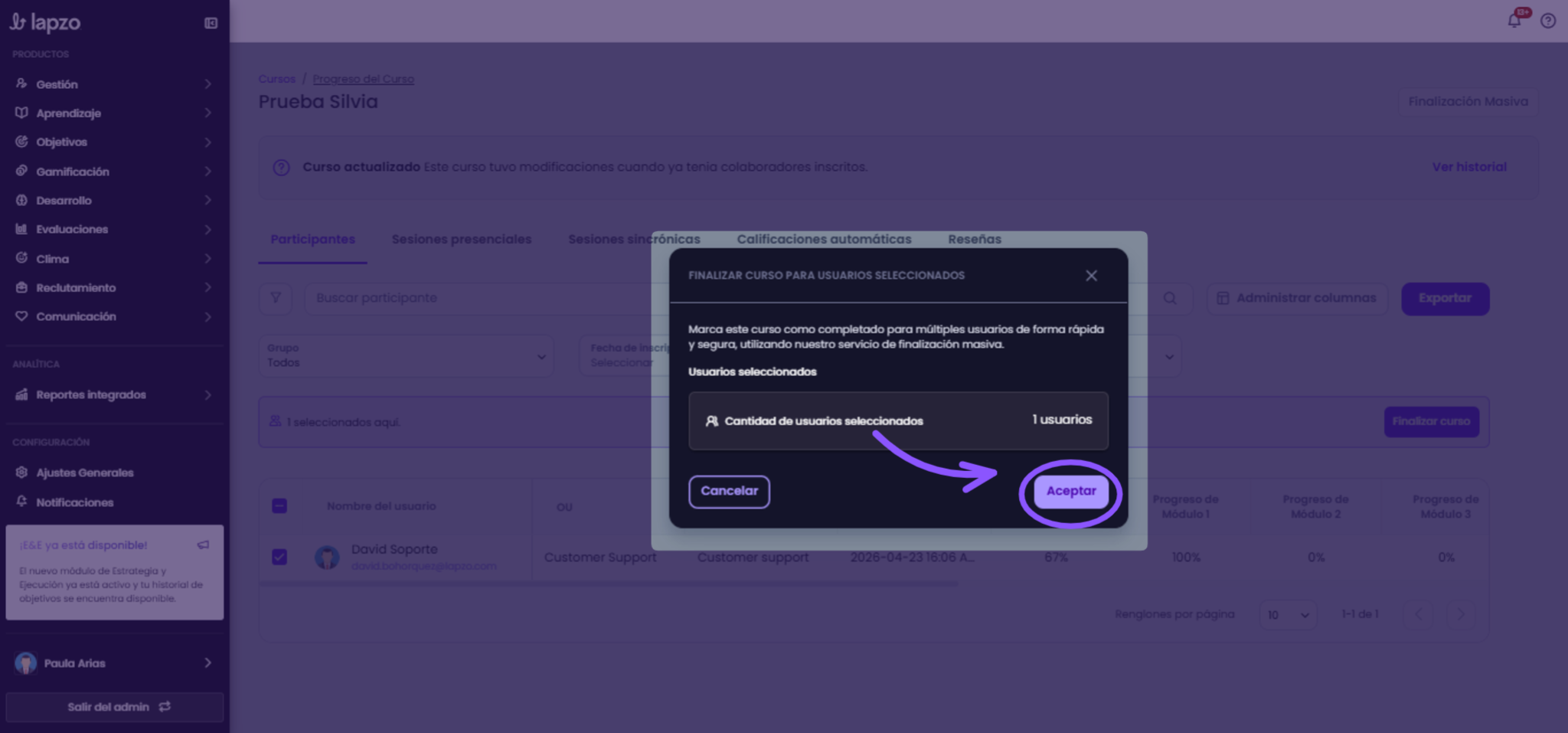
Task: Click the Notificaciones bell icon in sidebar
Action: click(21, 502)
